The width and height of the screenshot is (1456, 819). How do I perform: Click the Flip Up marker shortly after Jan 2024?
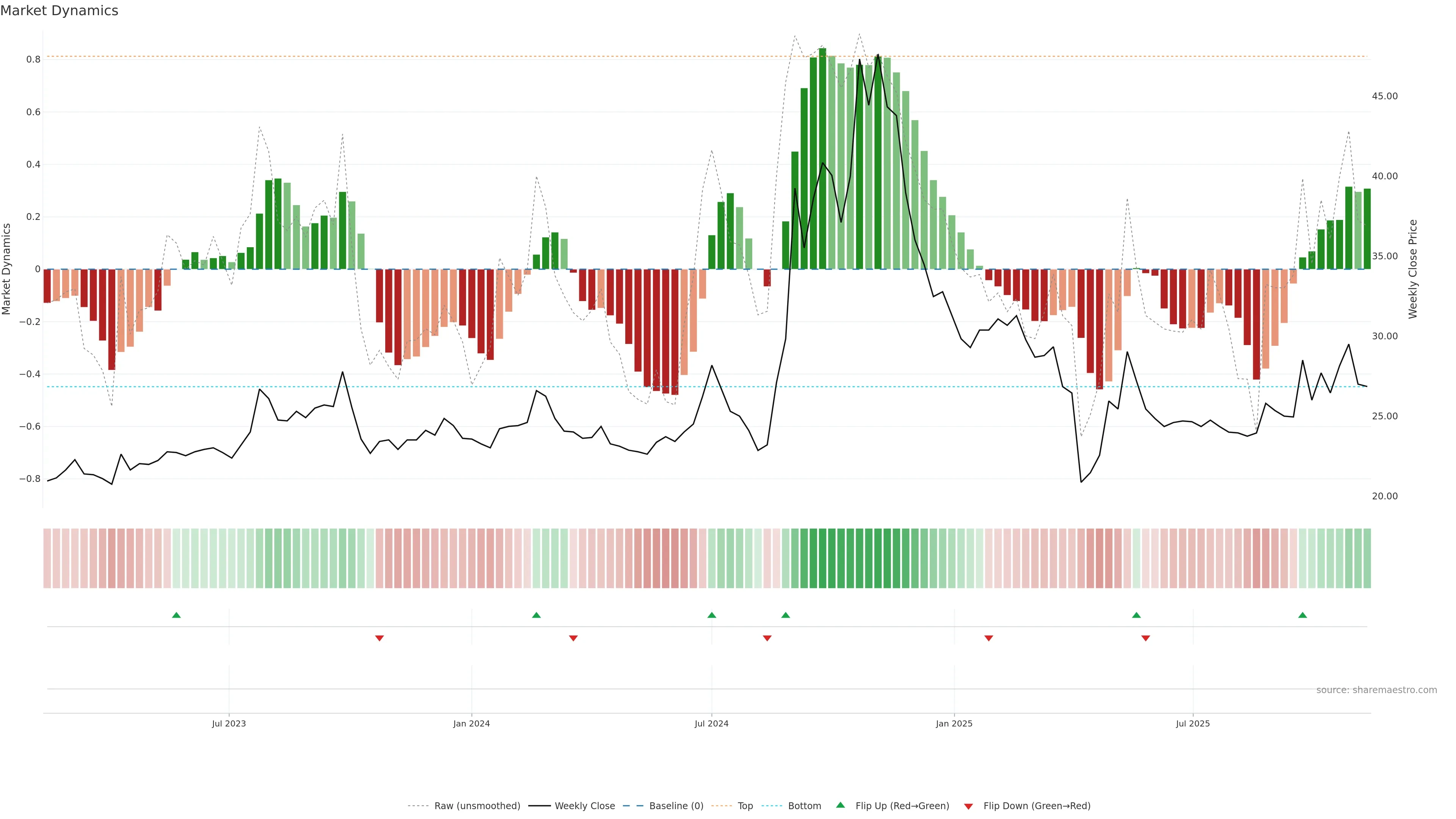[x=537, y=615]
